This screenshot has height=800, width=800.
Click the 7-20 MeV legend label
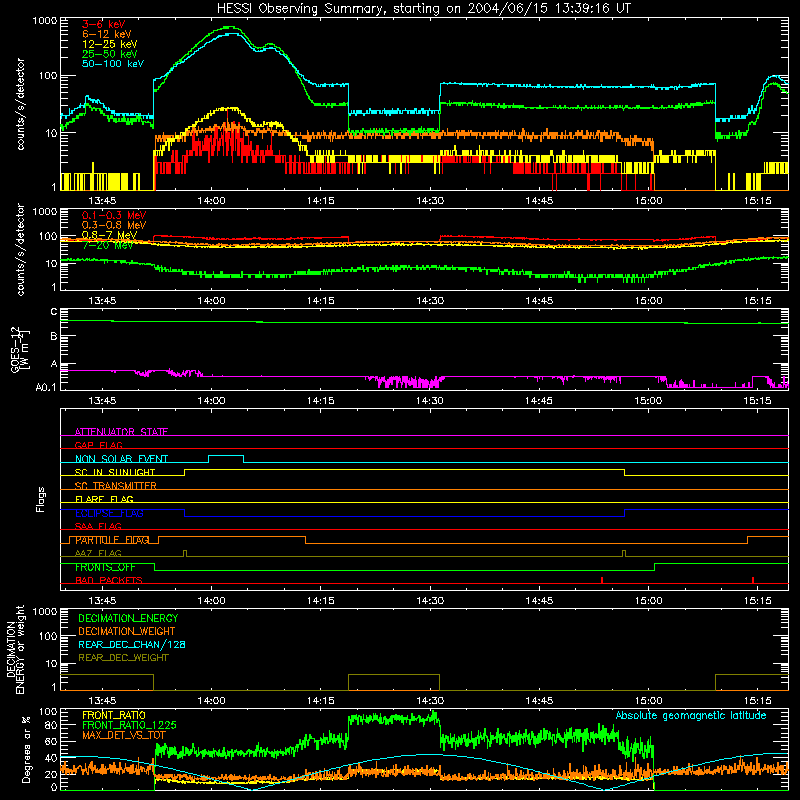pyautogui.click(x=108, y=245)
